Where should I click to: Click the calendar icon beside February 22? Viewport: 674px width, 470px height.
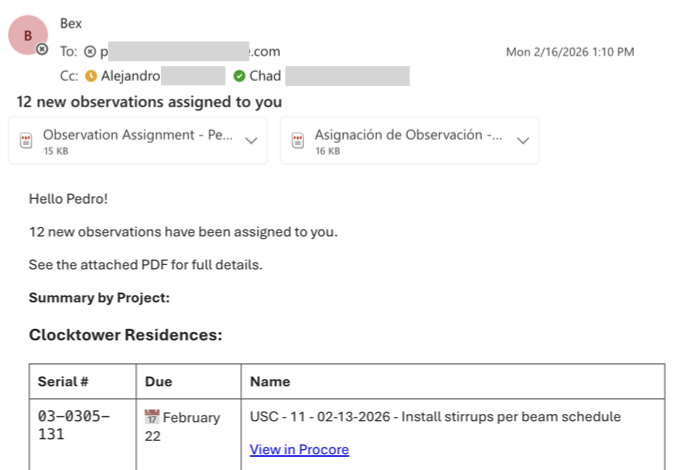point(152,417)
